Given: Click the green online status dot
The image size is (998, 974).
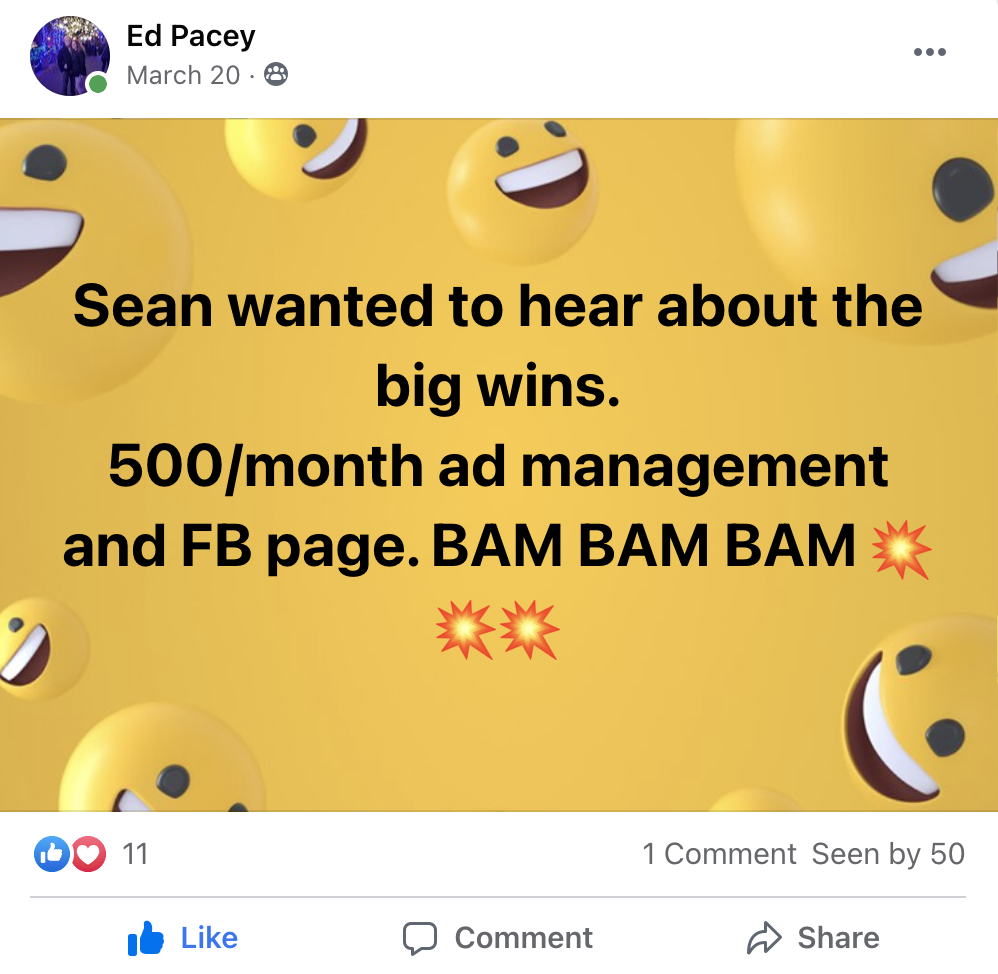Looking at the screenshot, I should point(97,85).
